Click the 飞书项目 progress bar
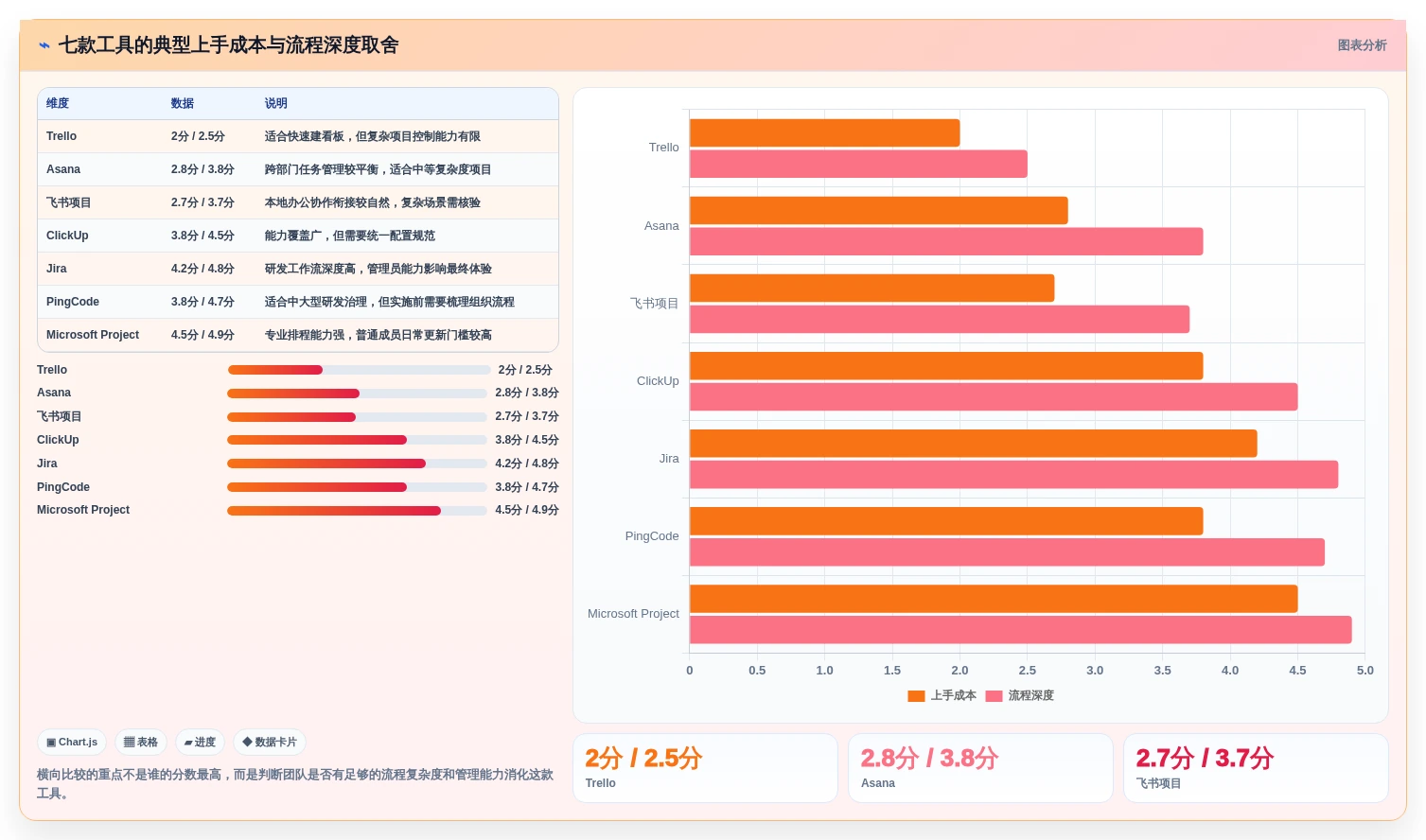The width and height of the screenshot is (1426, 840). (x=357, y=417)
